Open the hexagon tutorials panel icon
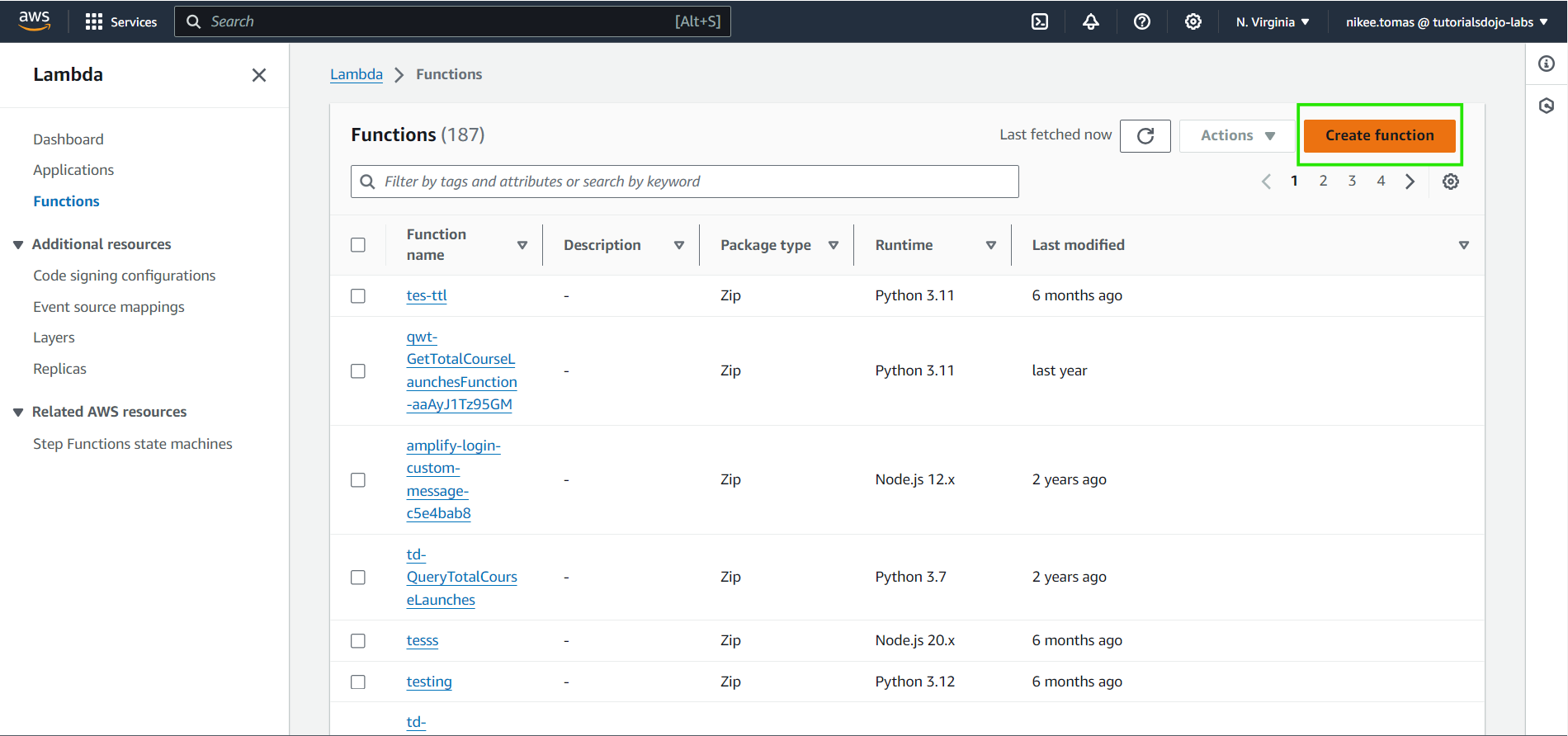This screenshot has width=1568, height=736. [x=1547, y=106]
